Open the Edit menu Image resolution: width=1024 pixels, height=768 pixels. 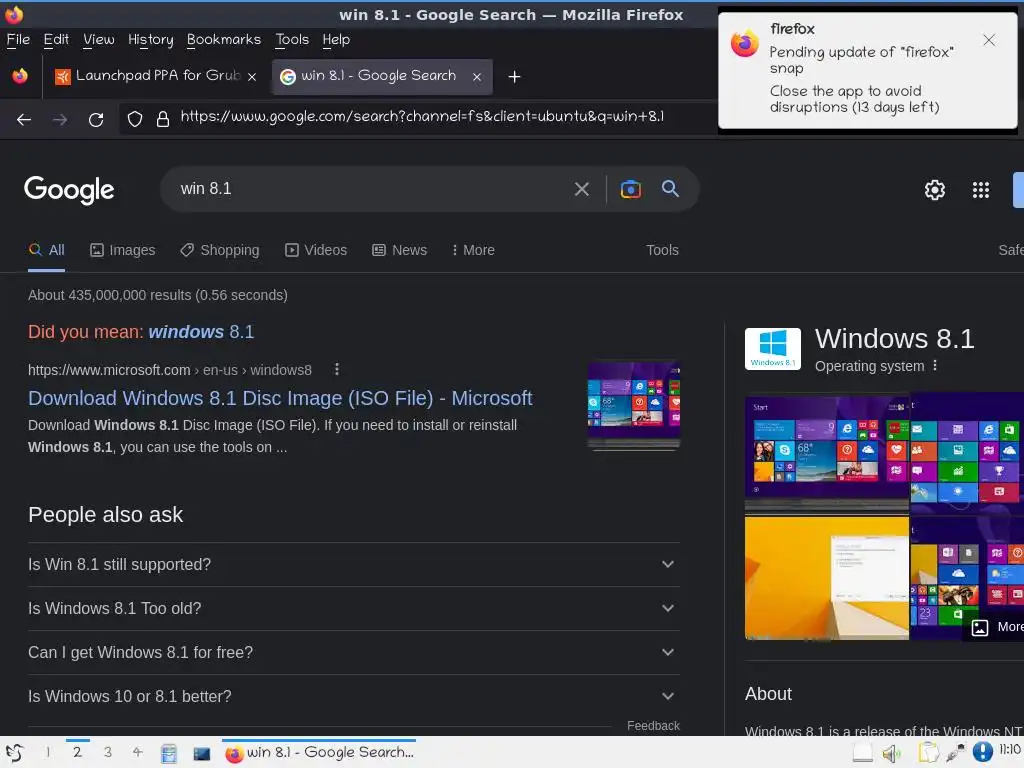(56, 40)
